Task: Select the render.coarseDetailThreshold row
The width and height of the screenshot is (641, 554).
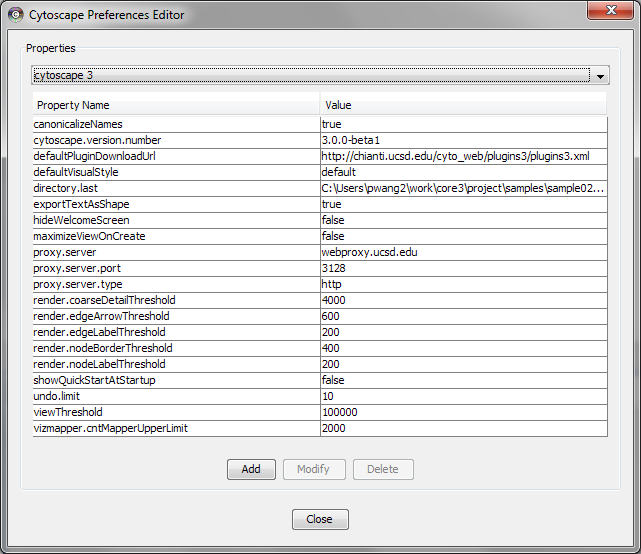Action: coord(176,300)
